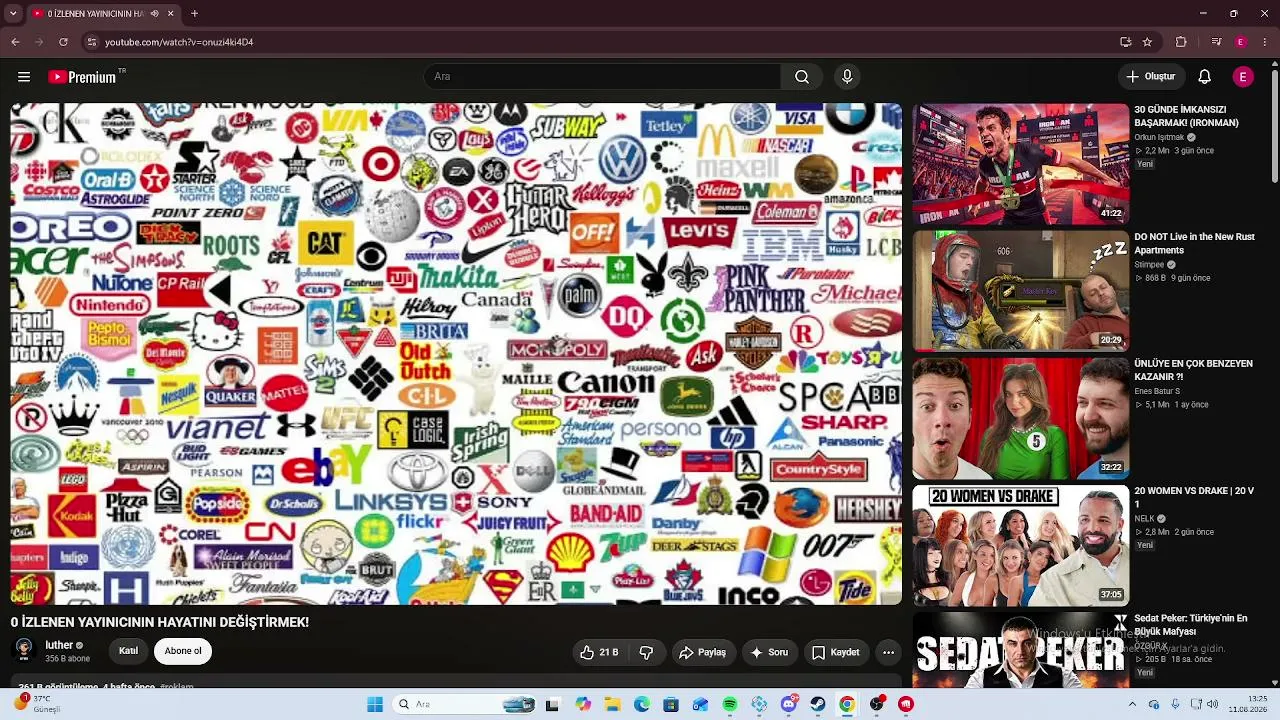Bookmark this page with the star
The height and width of the screenshot is (720, 1280).
pyautogui.click(x=1147, y=42)
